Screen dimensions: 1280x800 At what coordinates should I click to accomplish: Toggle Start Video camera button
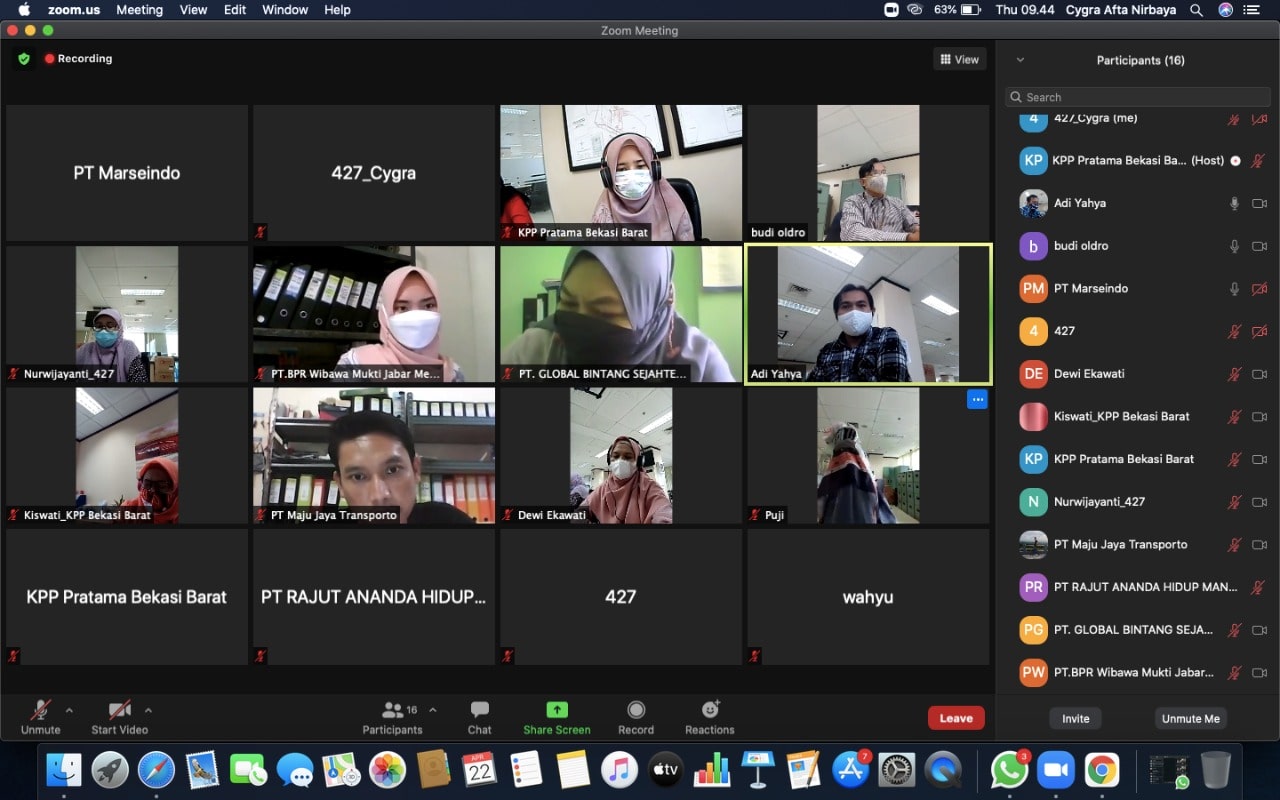[119, 710]
